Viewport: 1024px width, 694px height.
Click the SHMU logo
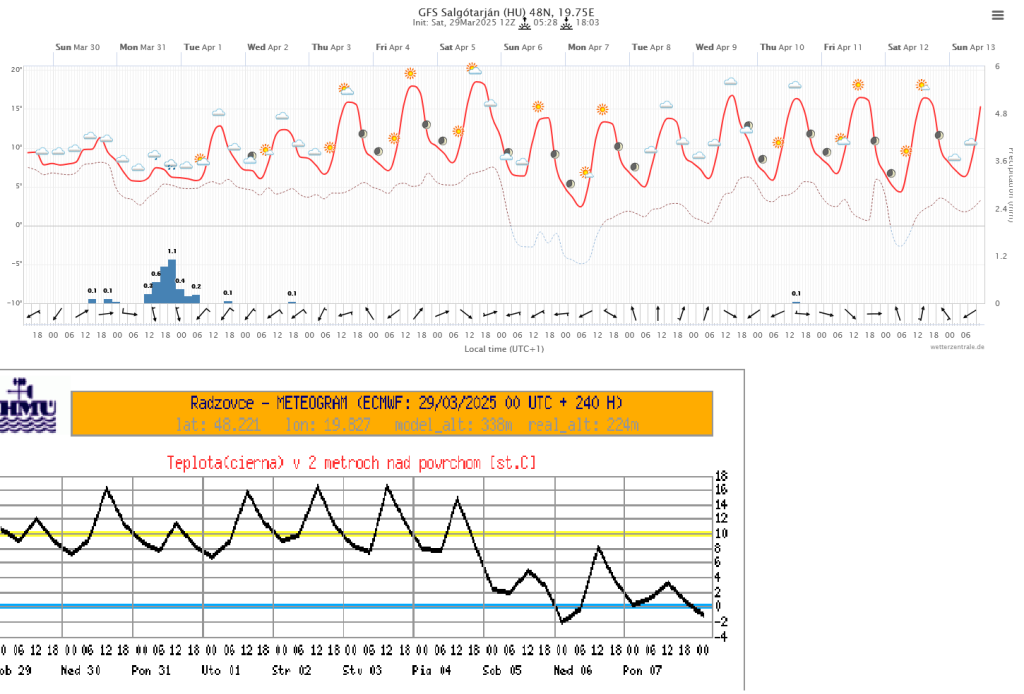pos(31,405)
